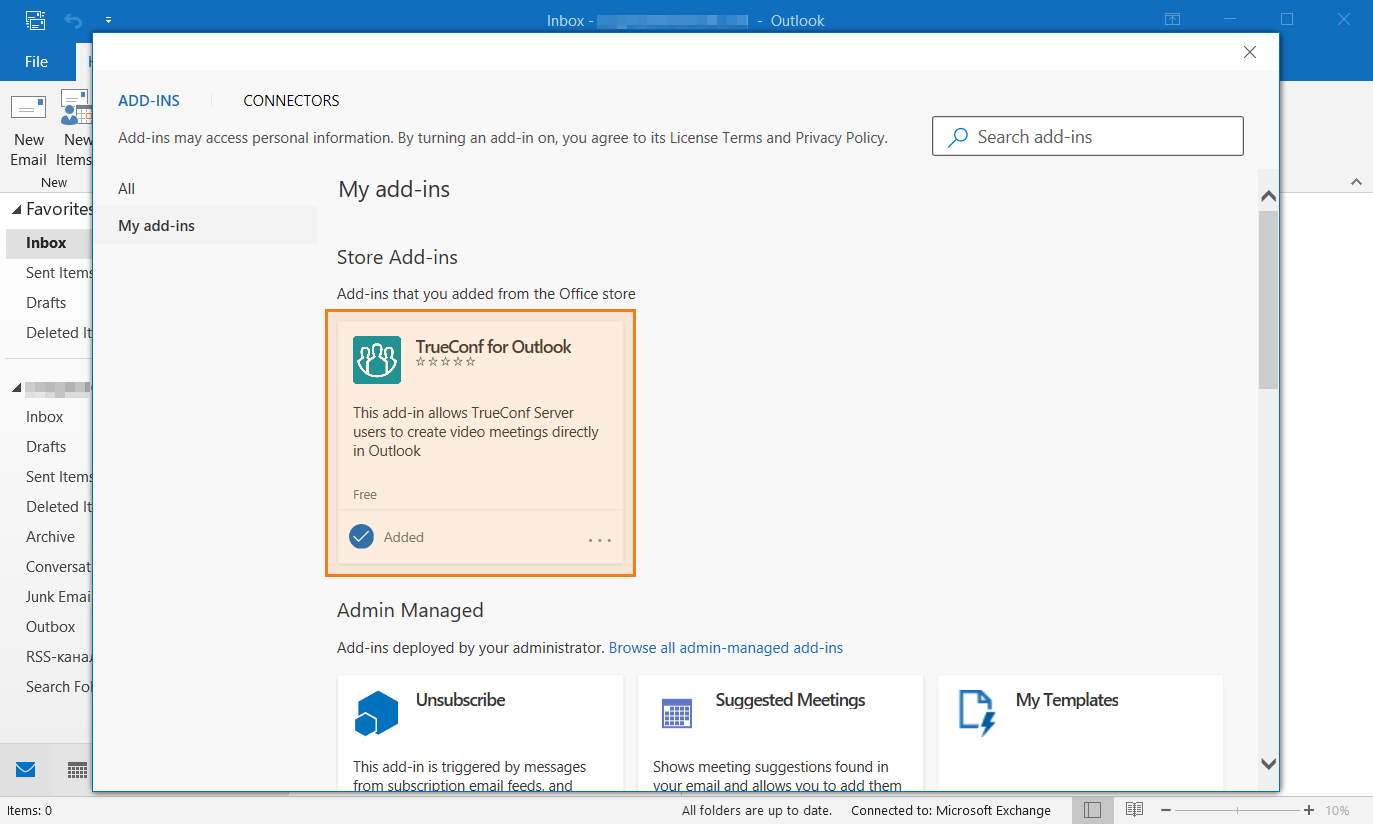Click the Unsubscribe add-in icon
This screenshot has width=1373, height=824.
coord(377,713)
